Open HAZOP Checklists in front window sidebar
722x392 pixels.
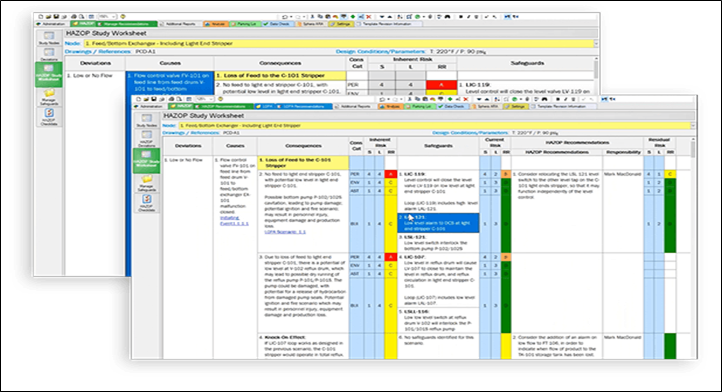[146, 203]
